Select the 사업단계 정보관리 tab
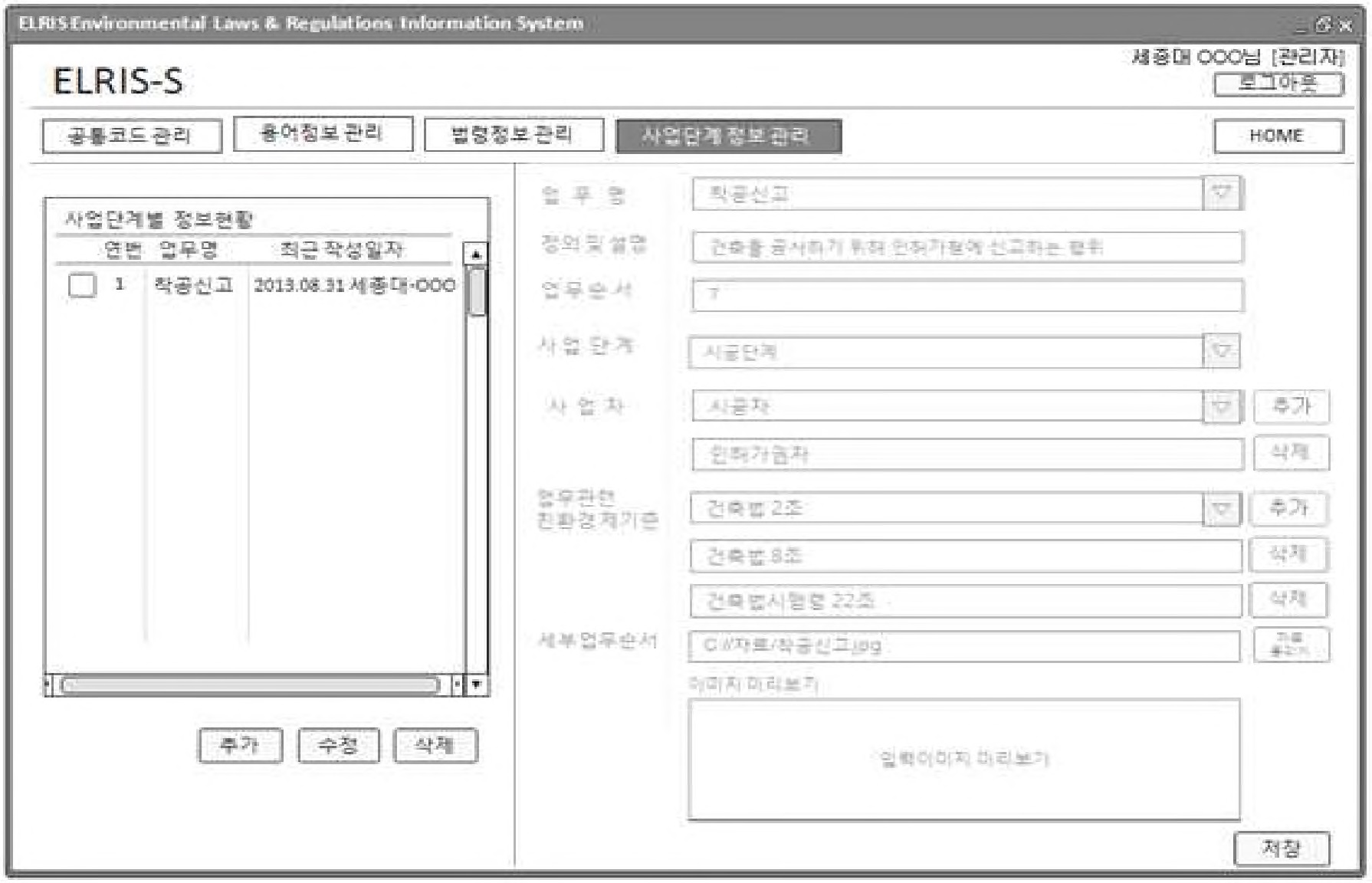The height and width of the screenshot is (883, 1372). click(728, 136)
